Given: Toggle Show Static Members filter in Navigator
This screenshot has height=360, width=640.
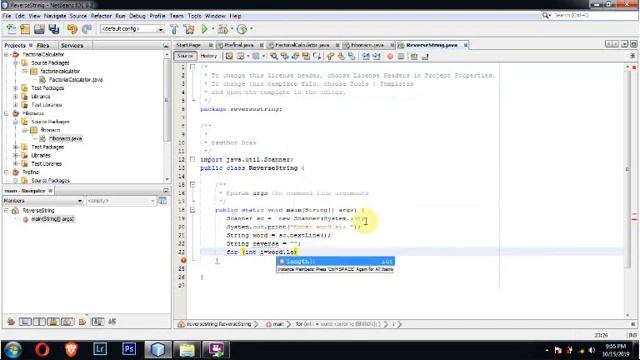Looking at the screenshot, I should click(x=39, y=322).
